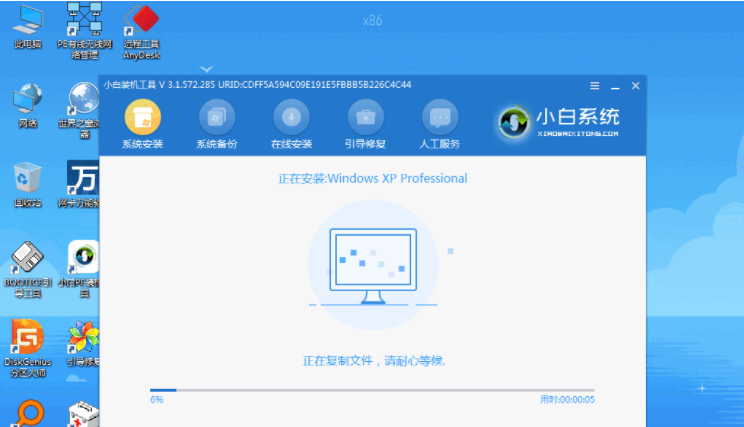Screen dimensions: 744x427
Task: Open 此电脑 desktop icon
Action: click(x=28, y=27)
